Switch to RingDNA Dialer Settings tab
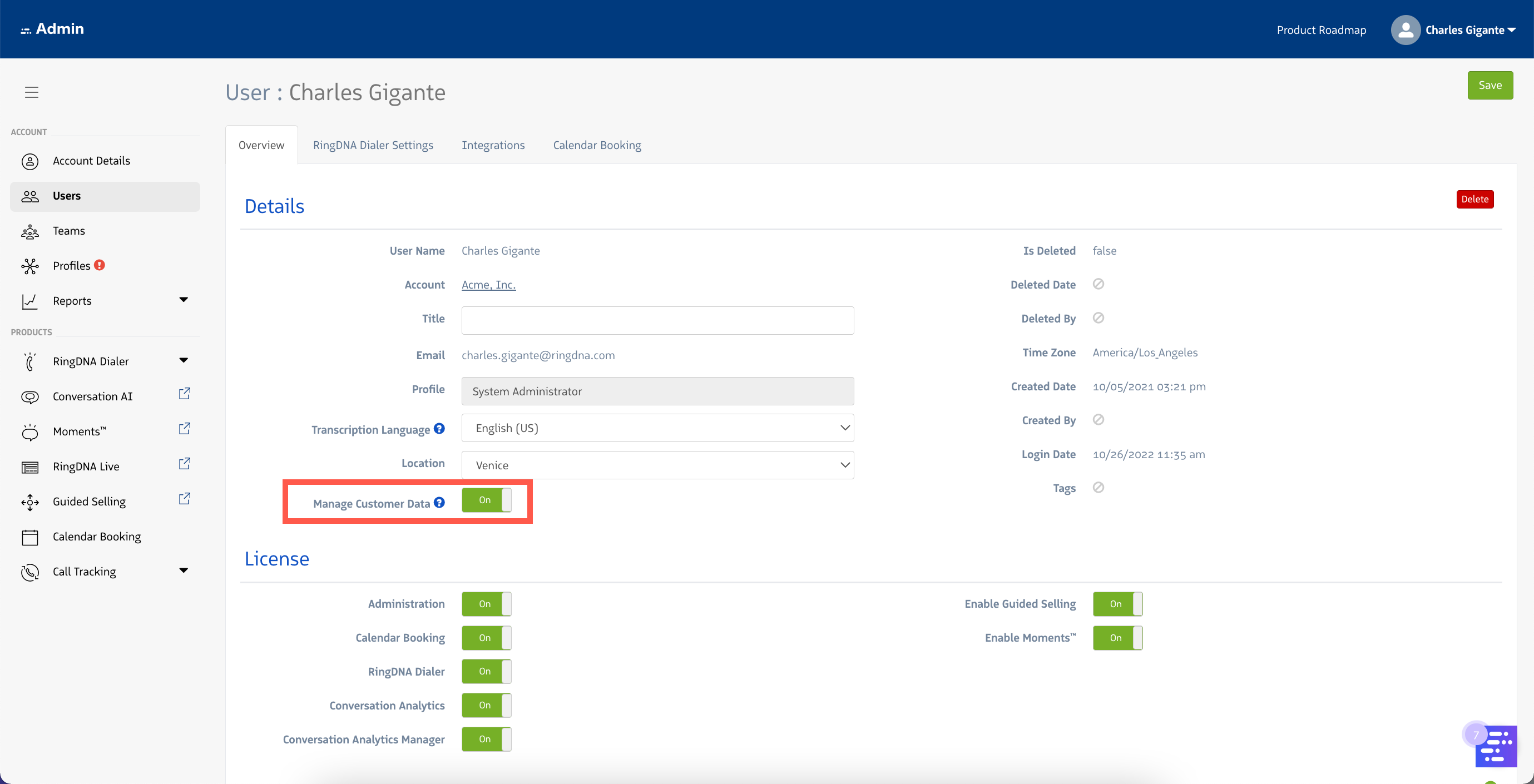This screenshot has width=1534, height=784. click(373, 145)
